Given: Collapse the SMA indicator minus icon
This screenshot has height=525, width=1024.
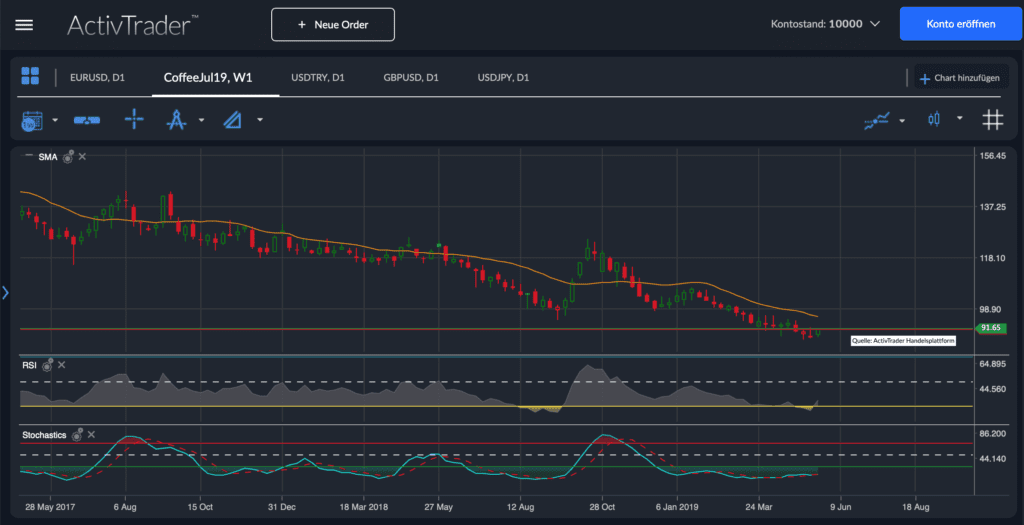Looking at the screenshot, I should click(x=28, y=155).
